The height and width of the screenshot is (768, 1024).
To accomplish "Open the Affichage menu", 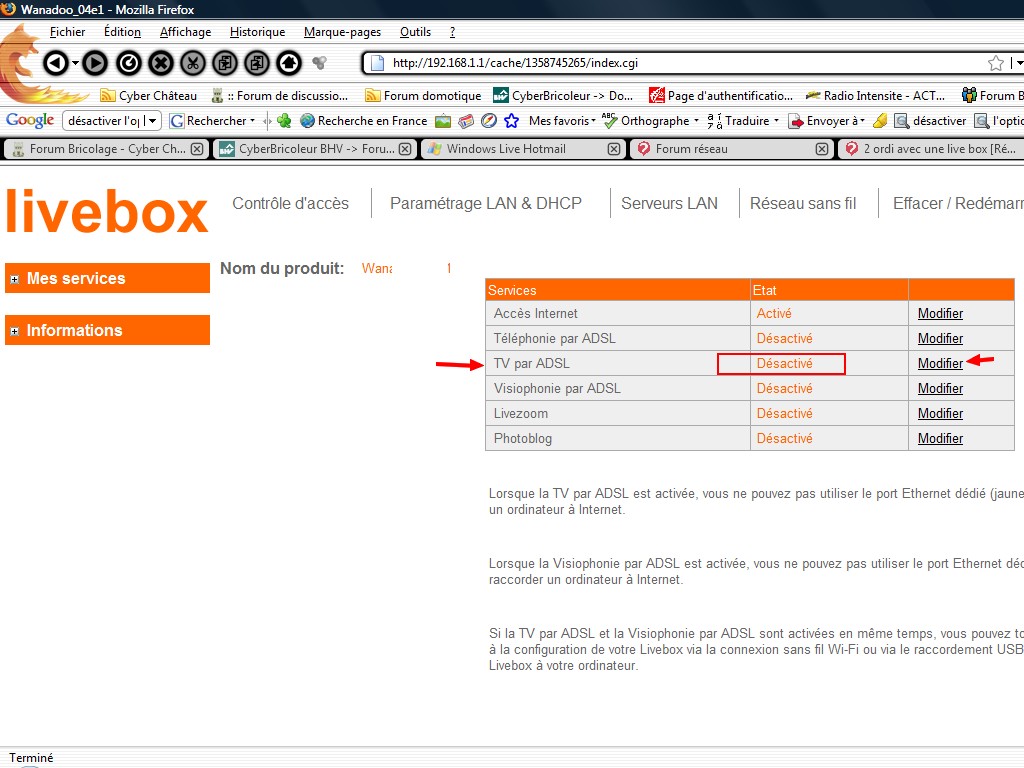I will tap(185, 32).
